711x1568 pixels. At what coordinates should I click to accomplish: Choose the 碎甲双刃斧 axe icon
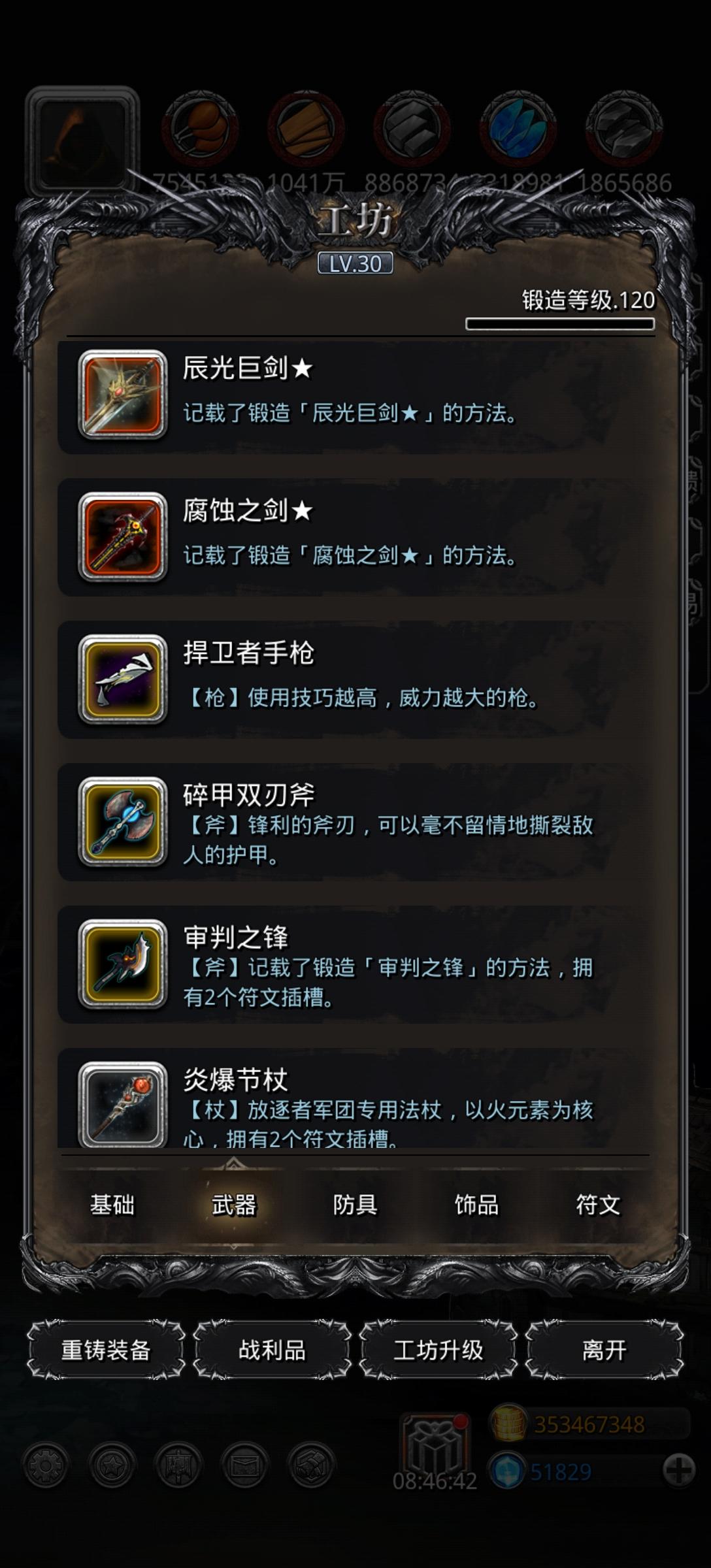tap(123, 822)
